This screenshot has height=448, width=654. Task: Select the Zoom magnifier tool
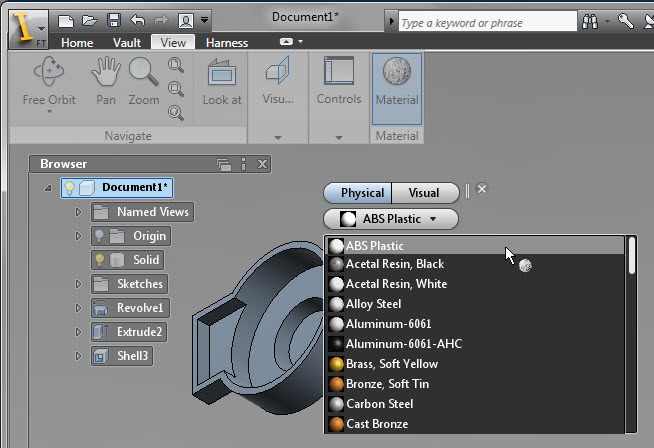143,80
